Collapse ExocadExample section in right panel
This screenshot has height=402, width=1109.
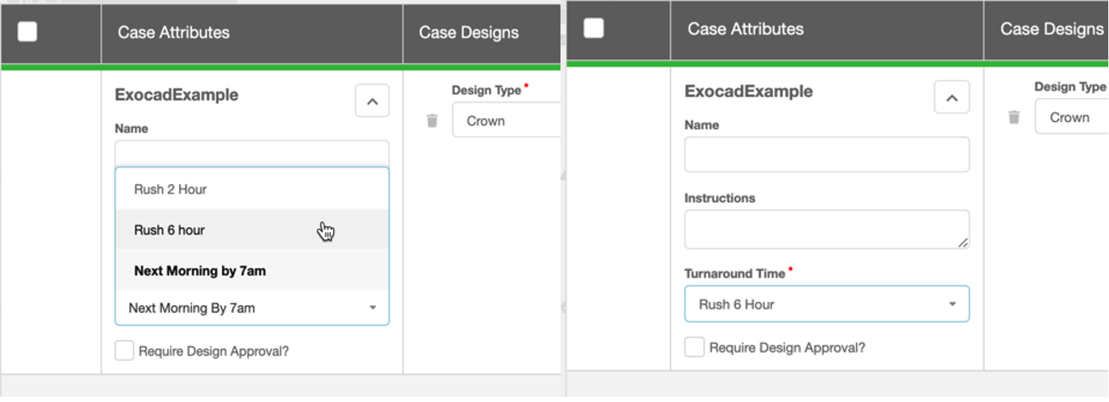(952, 98)
